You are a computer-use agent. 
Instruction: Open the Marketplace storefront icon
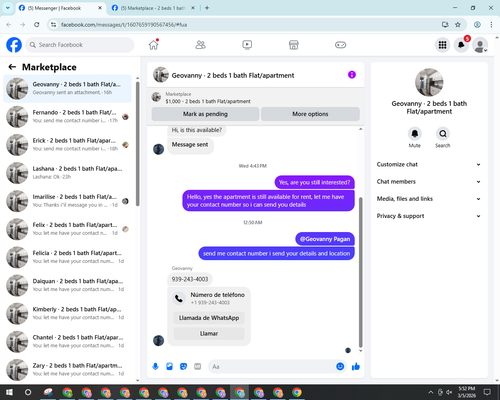point(294,45)
